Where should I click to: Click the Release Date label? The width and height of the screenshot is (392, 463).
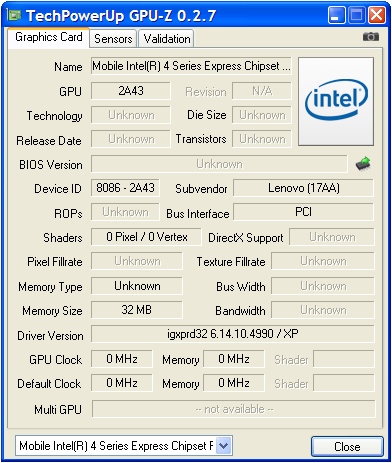click(49, 140)
